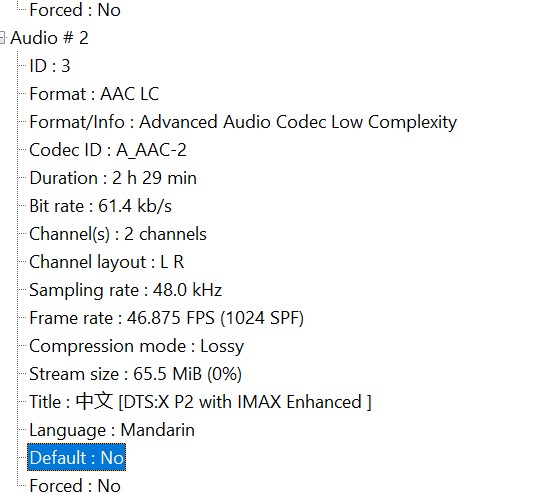This screenshot has height=495, width=555.
Task: Select the Title DTS:X P2 IMAX Enhanced row
Action: (200, 402)
